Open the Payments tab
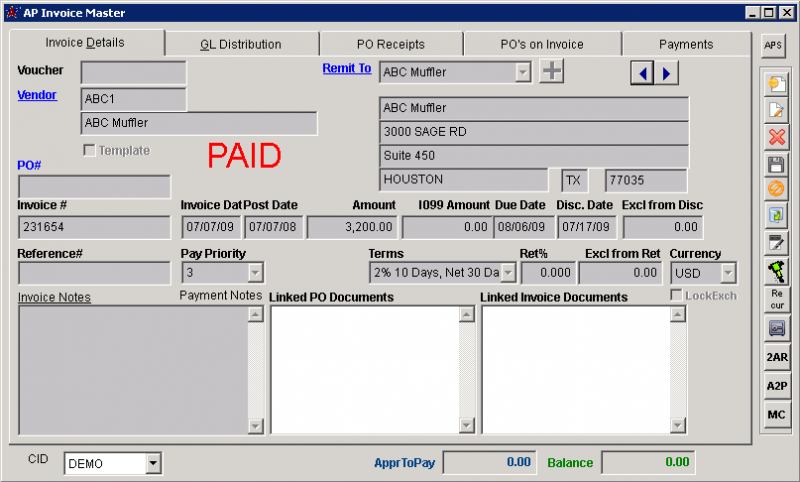Viewport: 800px width, 482px height. click(x=685, y=44)
